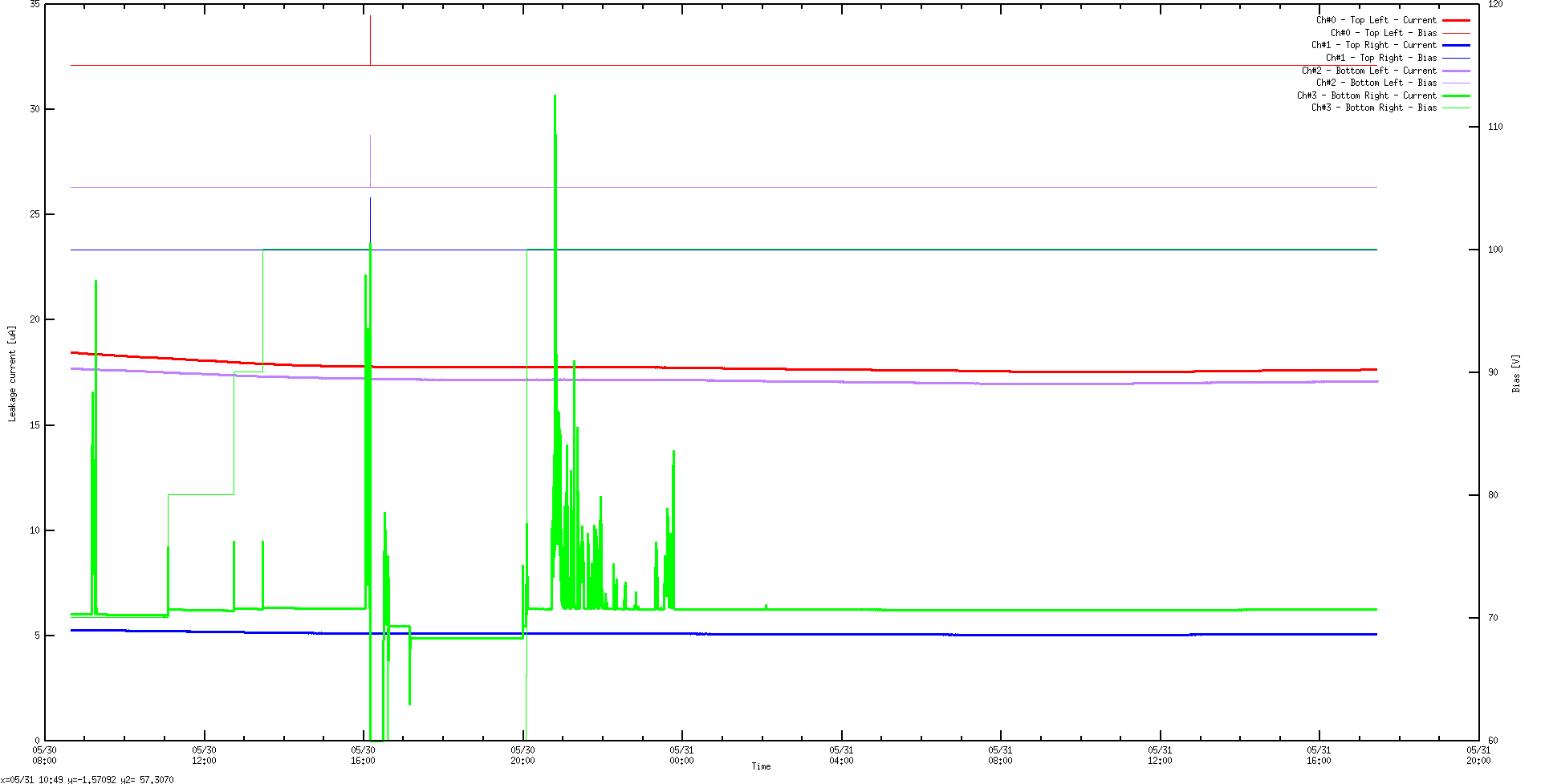Viewport: 1541px width, 784px height.
Task: Click the 'Time' x-axis title
Action: tap(761, 766)
